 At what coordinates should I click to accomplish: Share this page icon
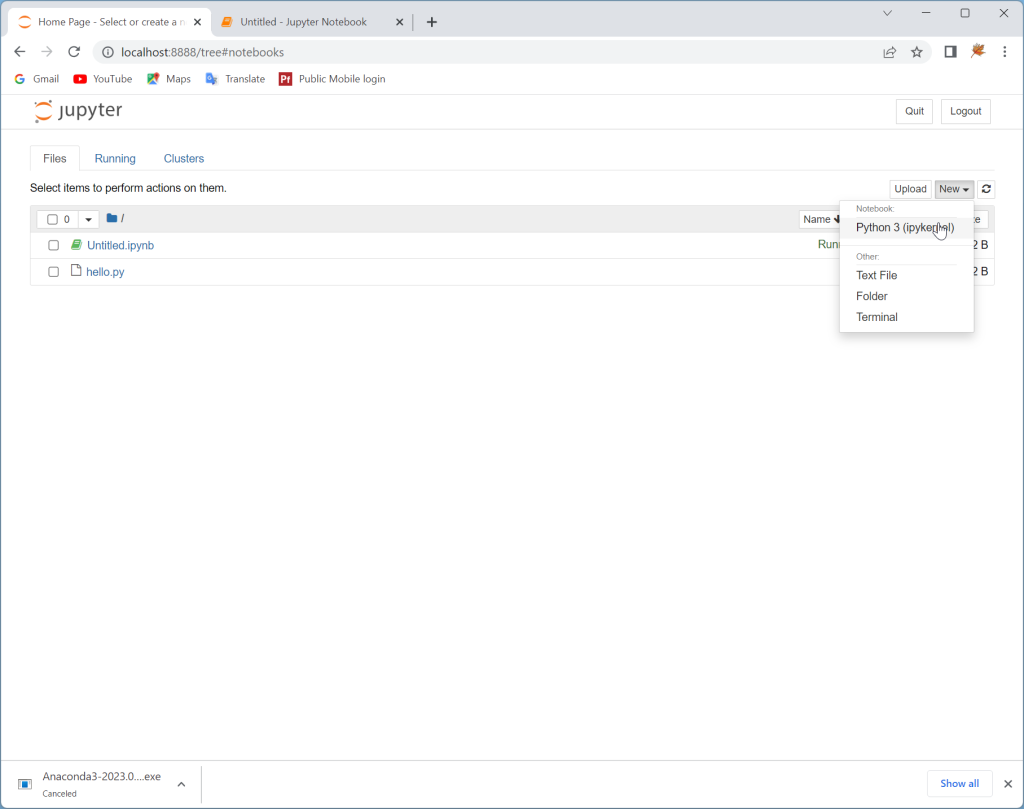click(889, 52)
